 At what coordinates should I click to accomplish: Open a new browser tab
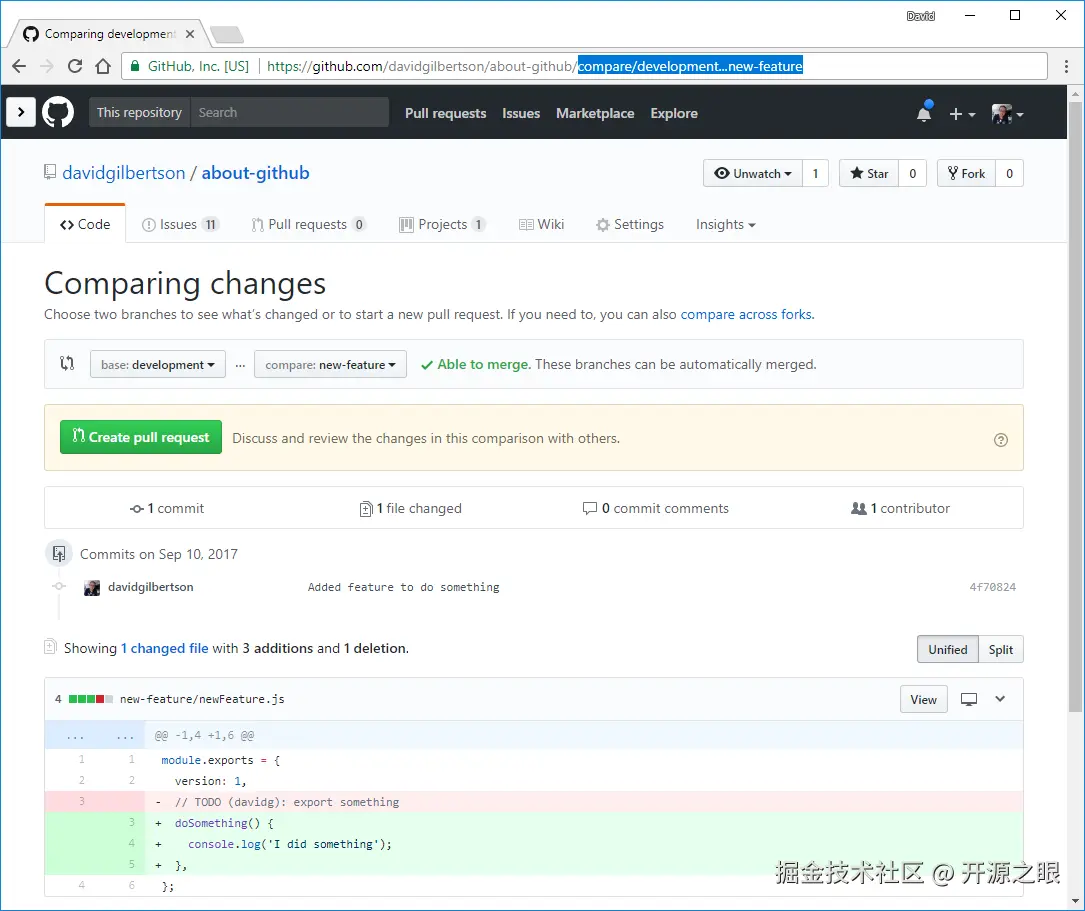pos(226,34)
